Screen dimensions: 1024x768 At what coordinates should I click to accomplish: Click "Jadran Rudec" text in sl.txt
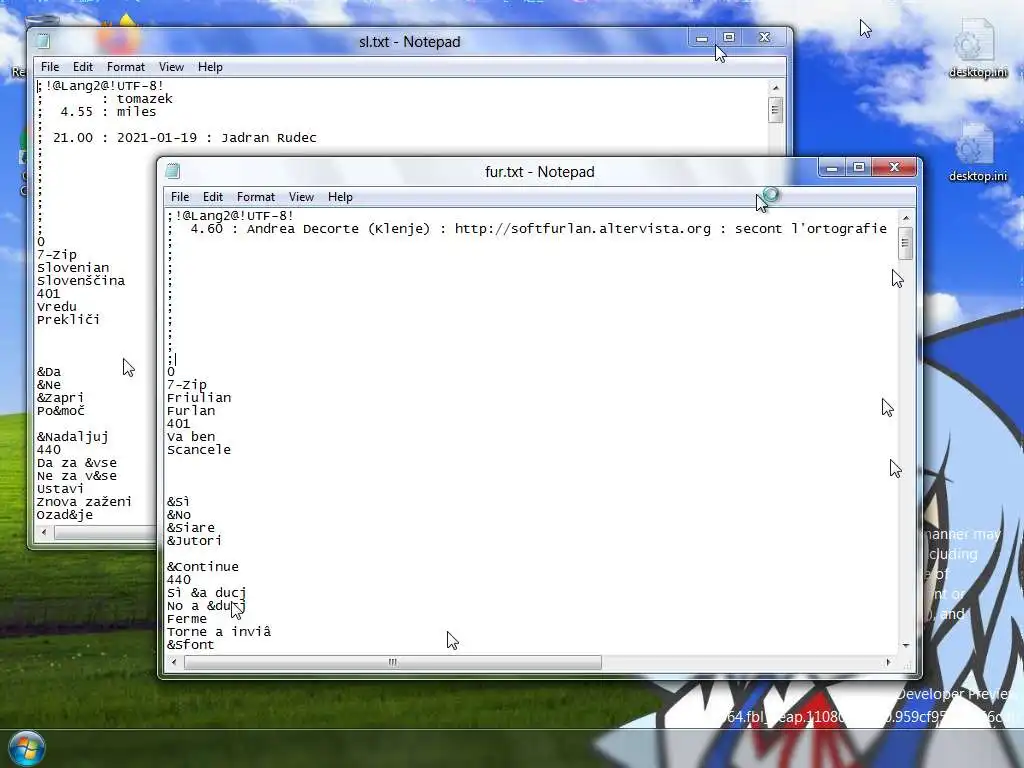269,138
